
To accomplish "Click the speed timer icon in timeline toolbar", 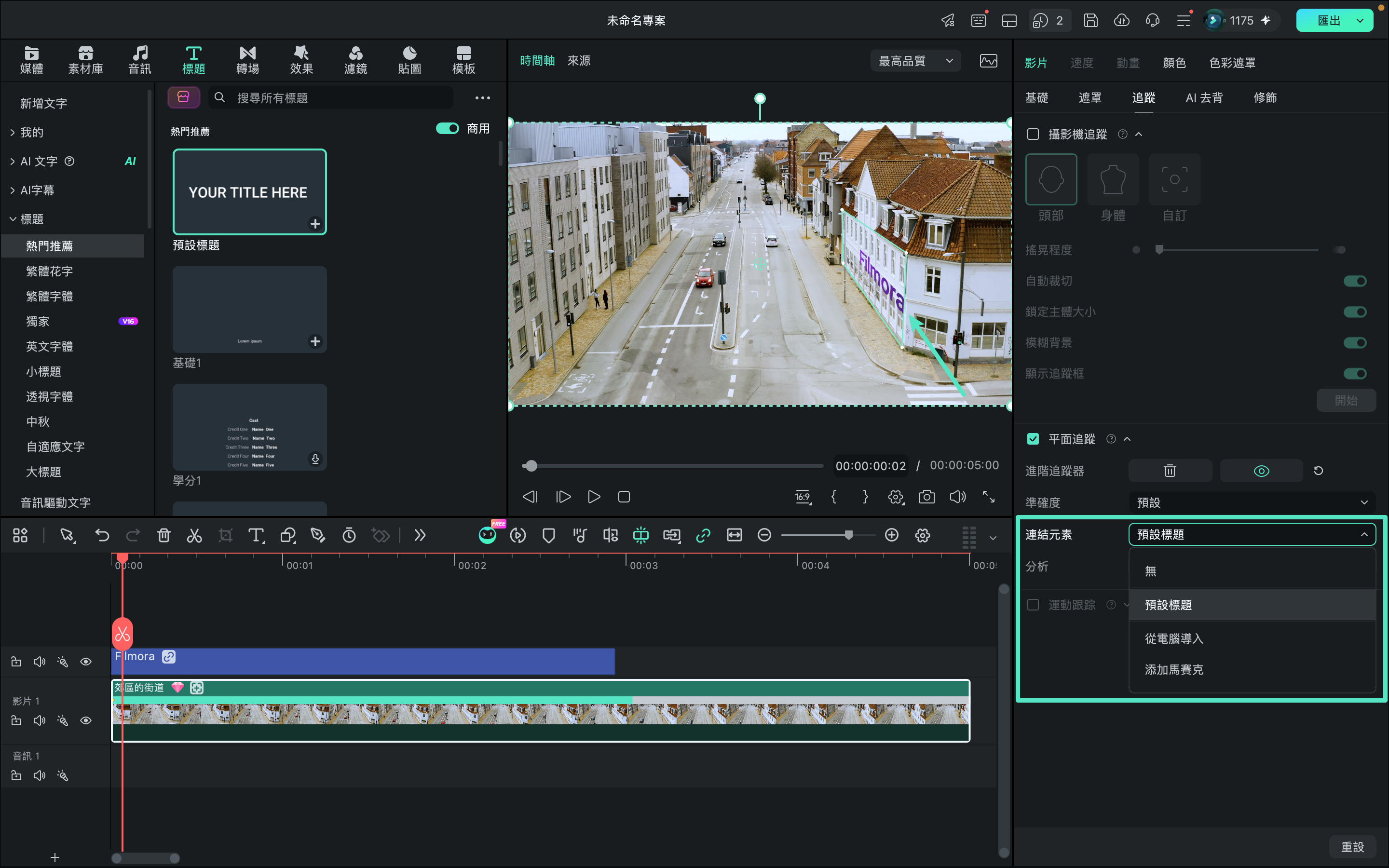I will tap(349, 536).
